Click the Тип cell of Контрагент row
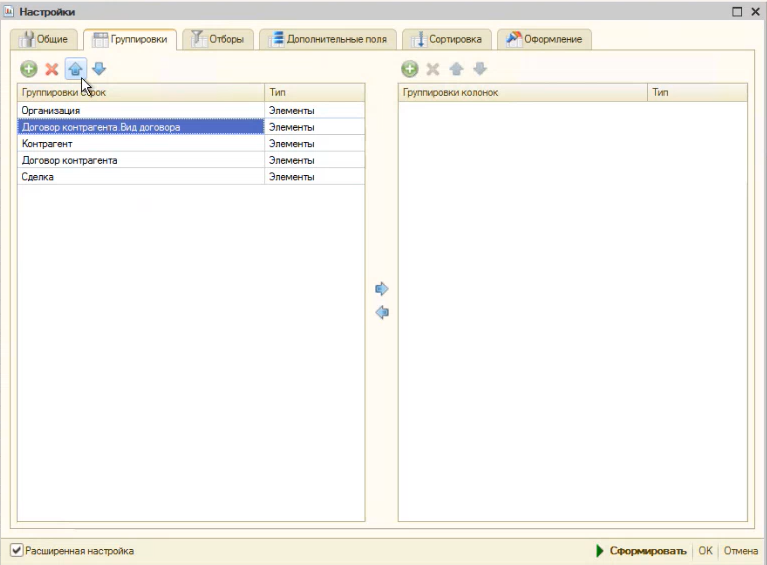 click(x=314, y=143)
